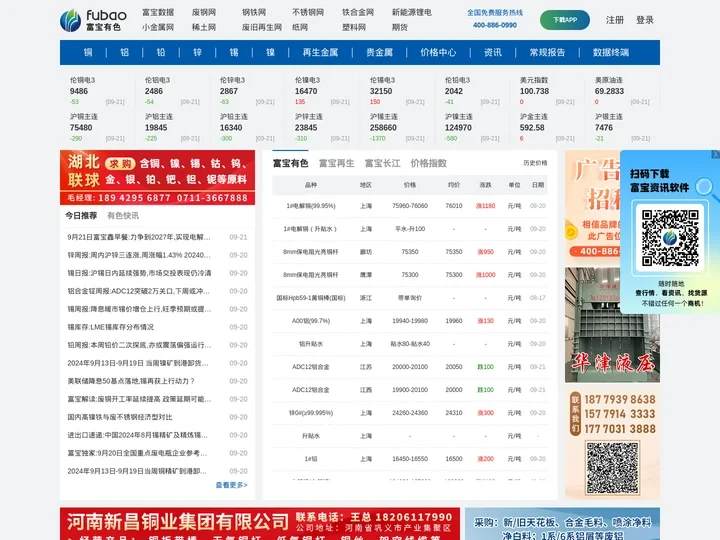Select 锡 in the blue navigation bar
This screenshot has height=540, width=720.
point(234,52)
